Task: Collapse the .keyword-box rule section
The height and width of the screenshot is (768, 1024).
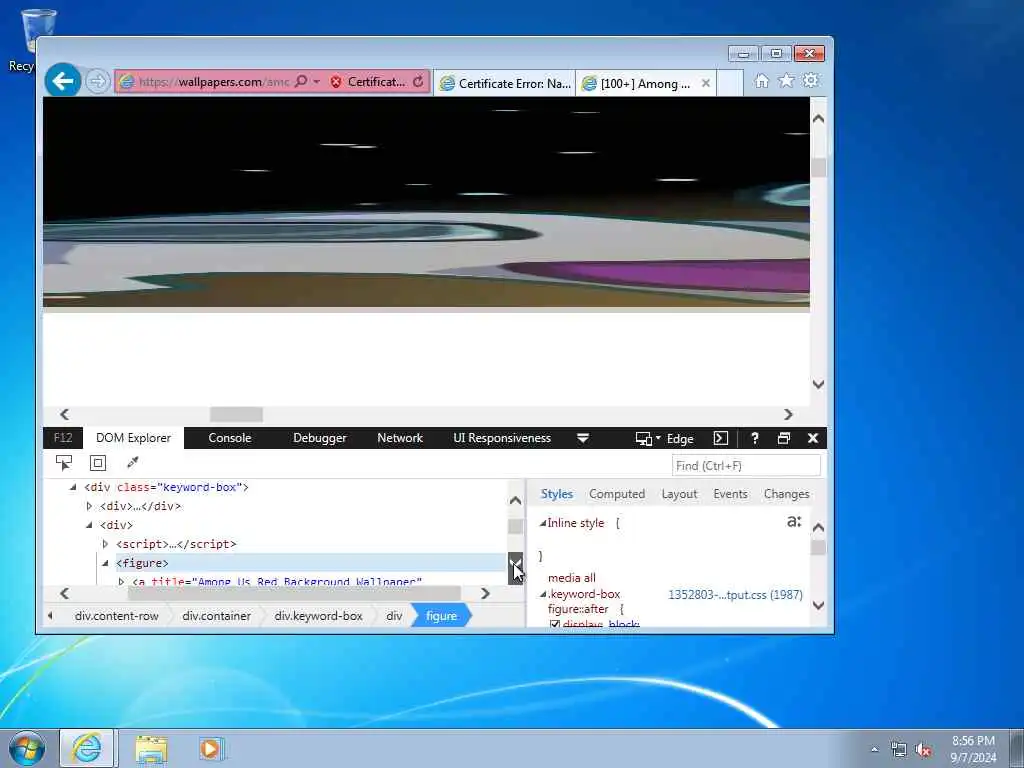Action: click(x=542, y=594)
